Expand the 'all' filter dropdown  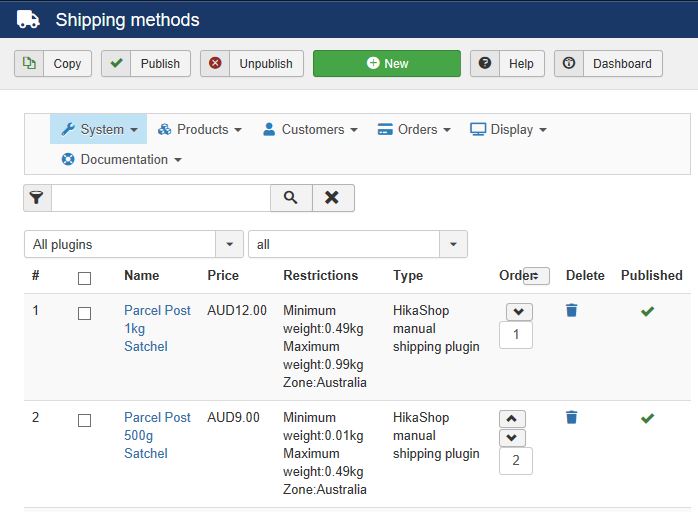click(x=357, y=244)
